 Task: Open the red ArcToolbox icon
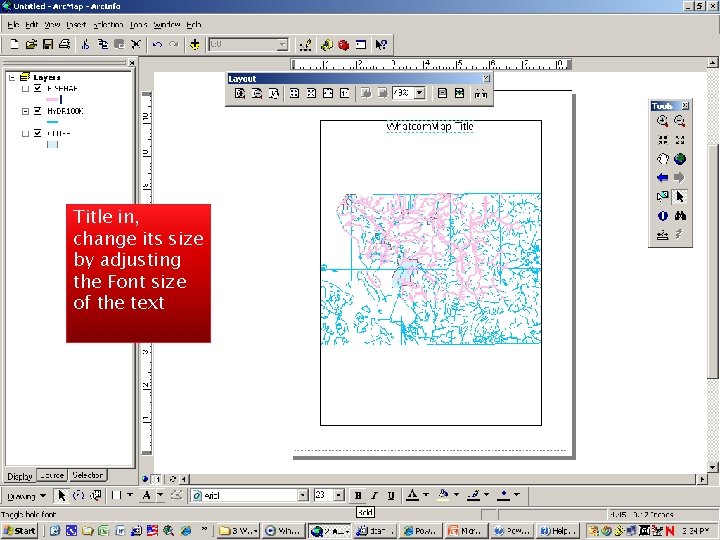click(x=343, y=45)
